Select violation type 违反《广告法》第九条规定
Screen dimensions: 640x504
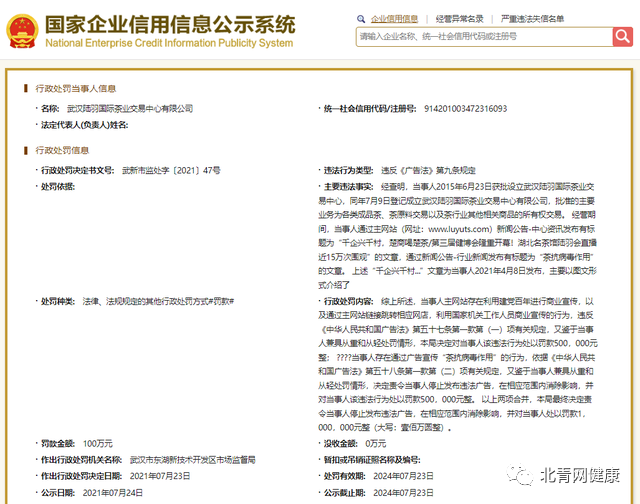pos(428,170)
